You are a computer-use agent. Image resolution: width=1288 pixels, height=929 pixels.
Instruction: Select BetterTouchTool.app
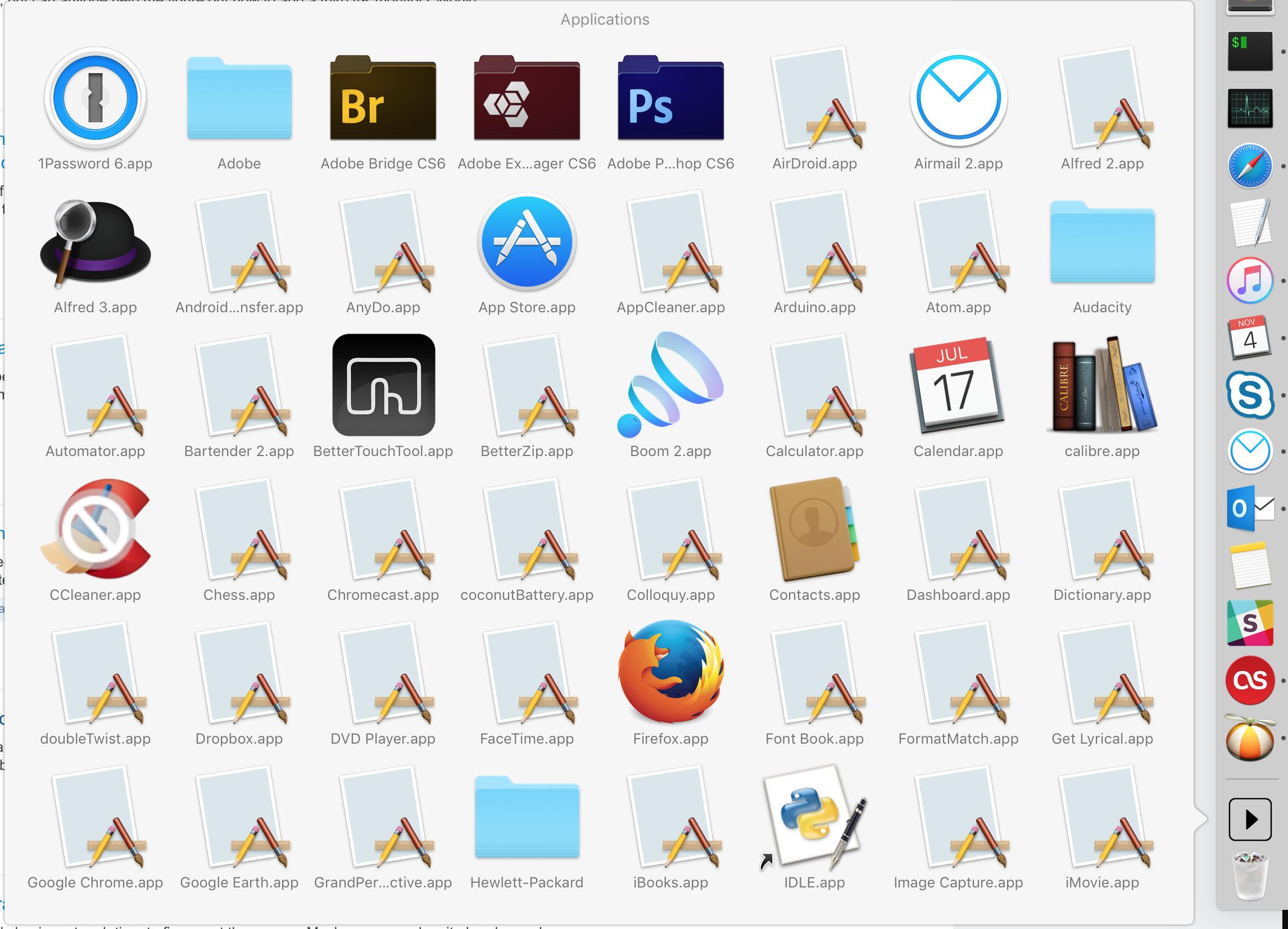[383, 386]
